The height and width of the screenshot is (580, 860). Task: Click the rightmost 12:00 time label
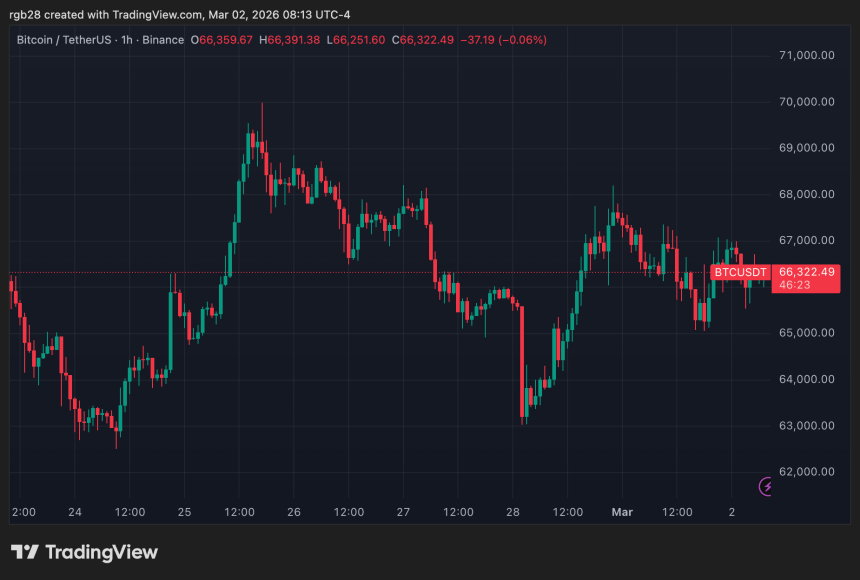coord(678,512)
